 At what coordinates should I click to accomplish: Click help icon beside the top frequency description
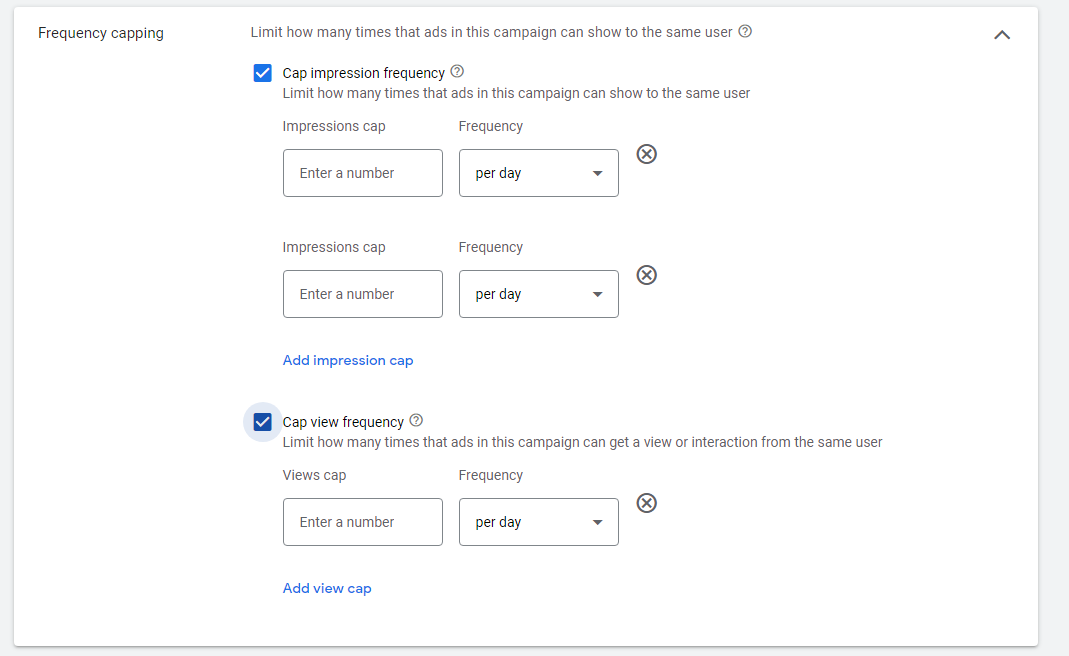[x=745, y=32]
